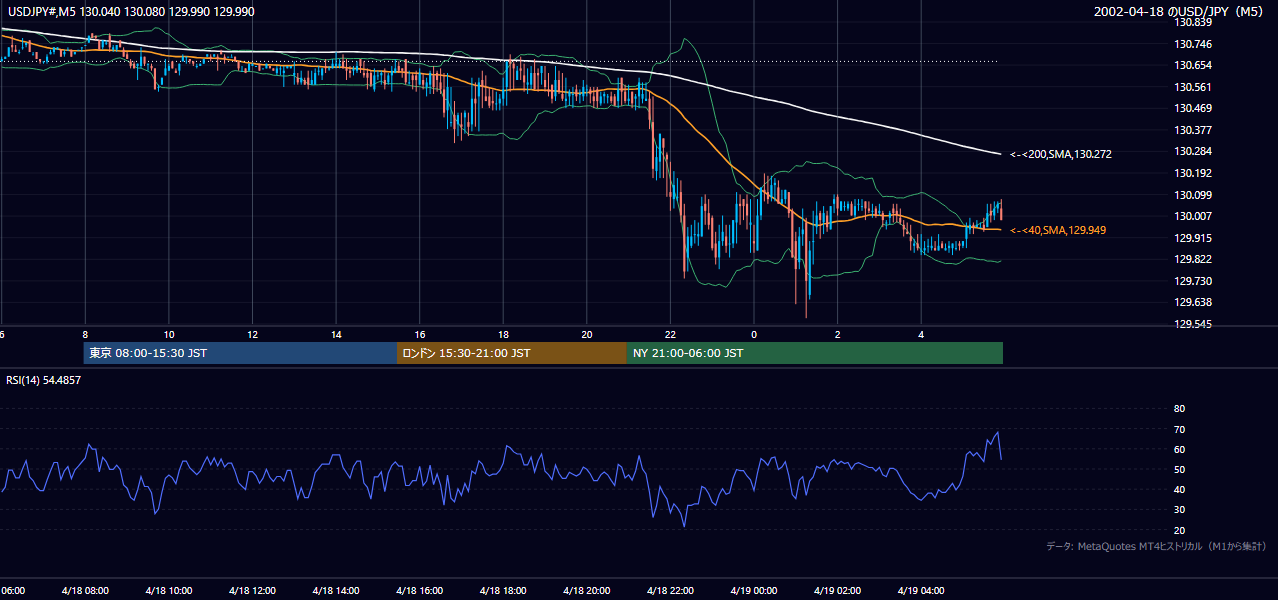Click the price axis value 130.654
This screenshot has width=1278, height=600.
point(1192,65)
